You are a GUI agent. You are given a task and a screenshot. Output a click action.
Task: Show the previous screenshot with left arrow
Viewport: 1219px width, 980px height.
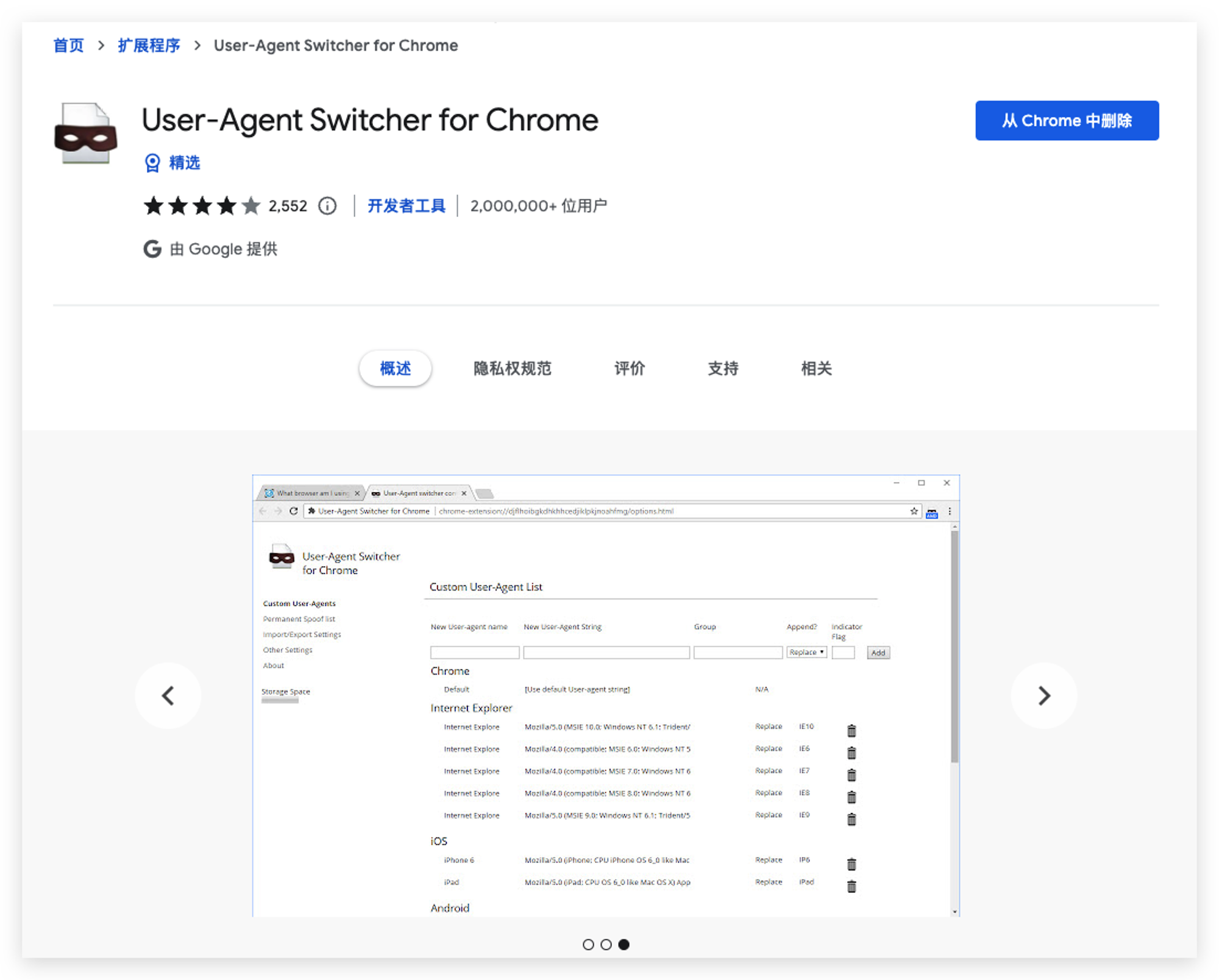(x=168, y=695)
